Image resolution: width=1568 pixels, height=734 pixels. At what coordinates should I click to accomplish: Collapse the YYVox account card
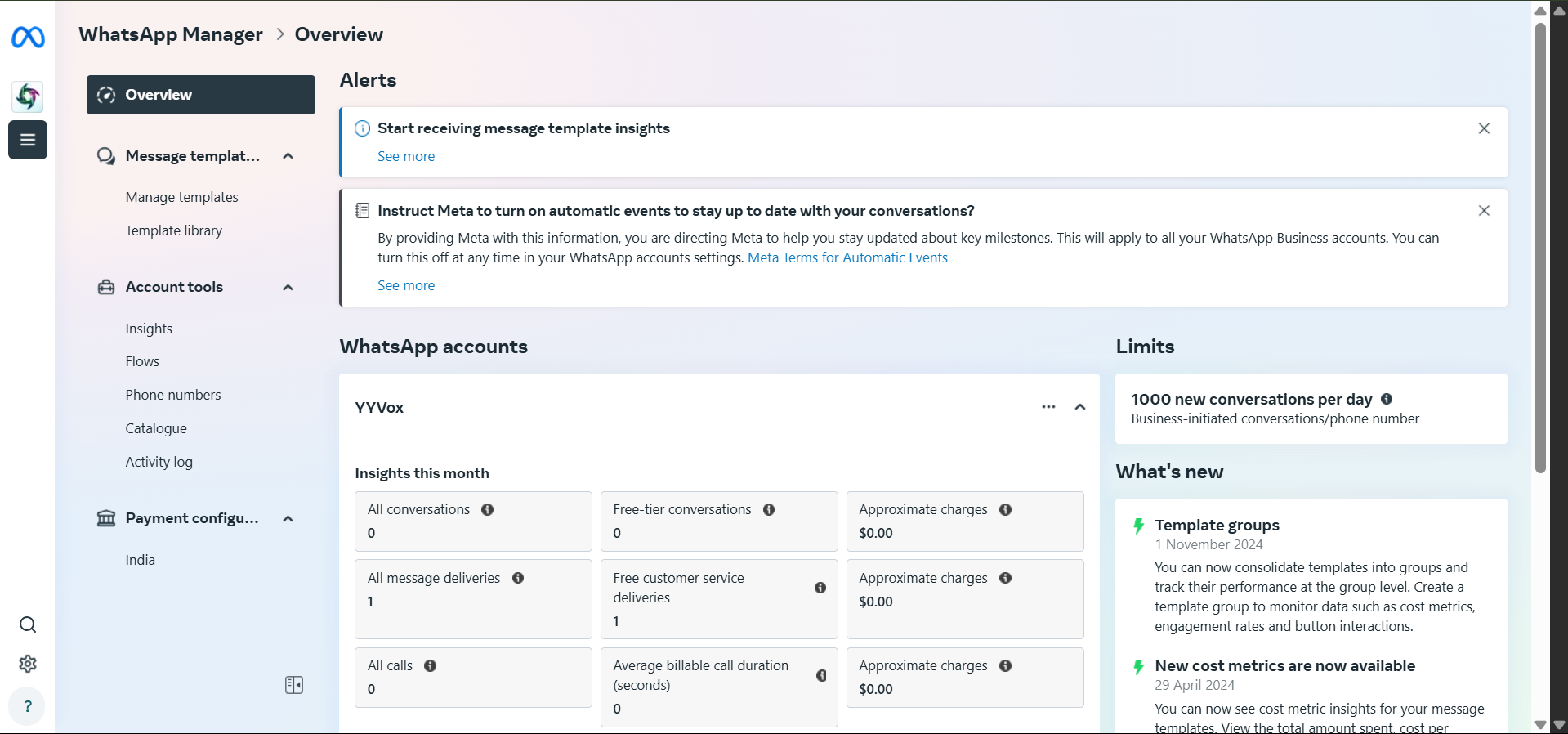coord(1080,407)
